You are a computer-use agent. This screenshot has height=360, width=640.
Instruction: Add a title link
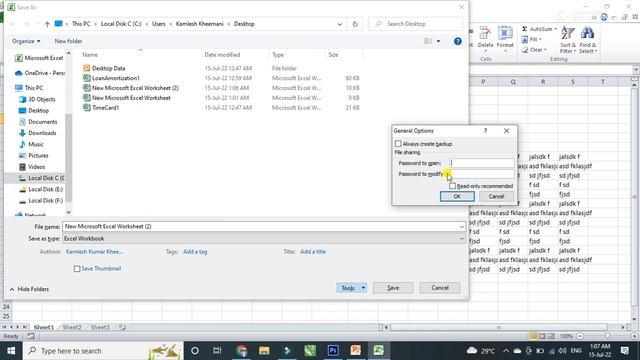313,252
